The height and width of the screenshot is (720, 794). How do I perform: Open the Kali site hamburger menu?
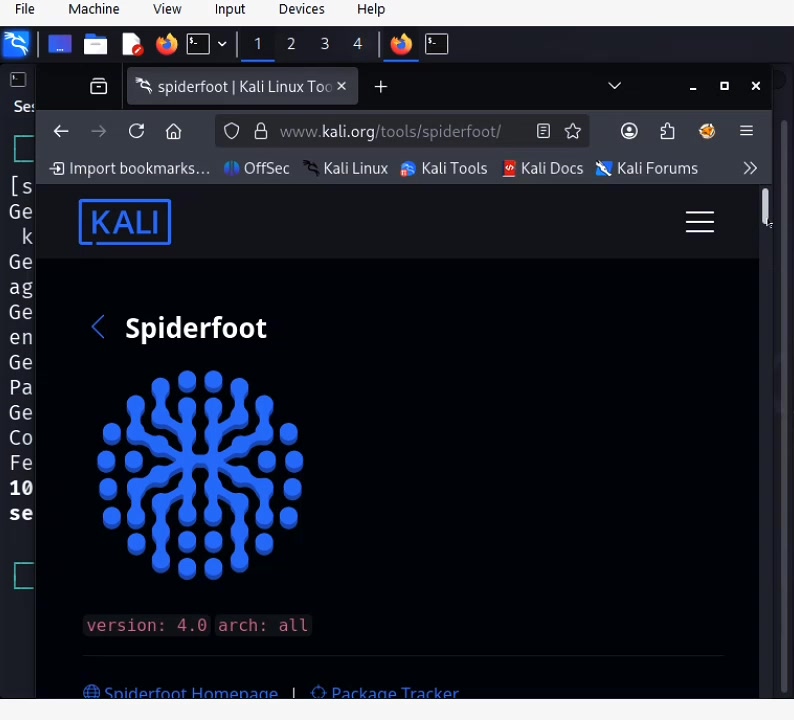point(700,222)
